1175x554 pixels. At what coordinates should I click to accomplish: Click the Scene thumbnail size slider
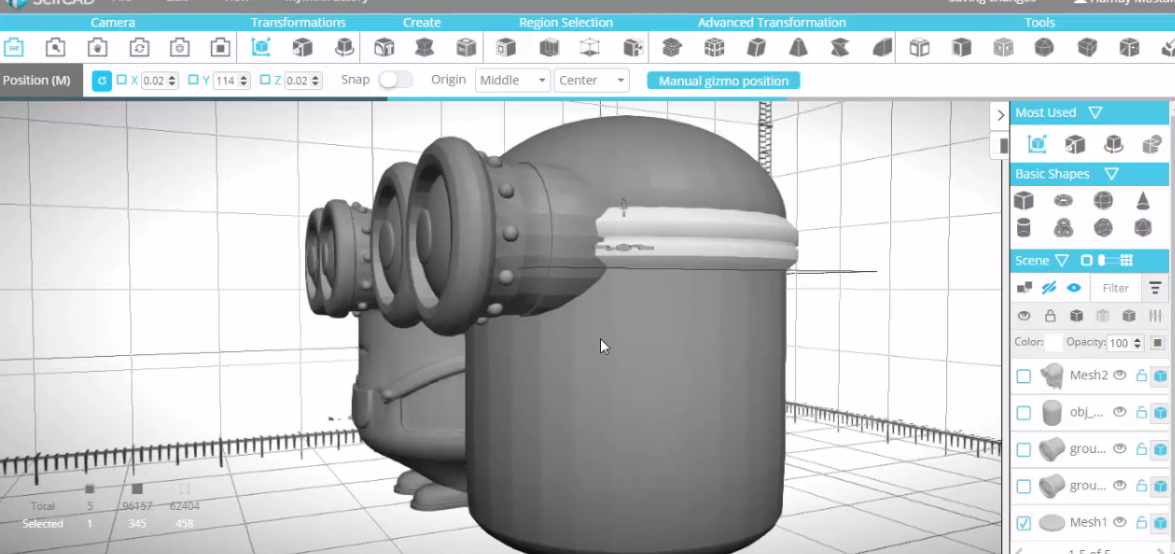pos(1106,260)
